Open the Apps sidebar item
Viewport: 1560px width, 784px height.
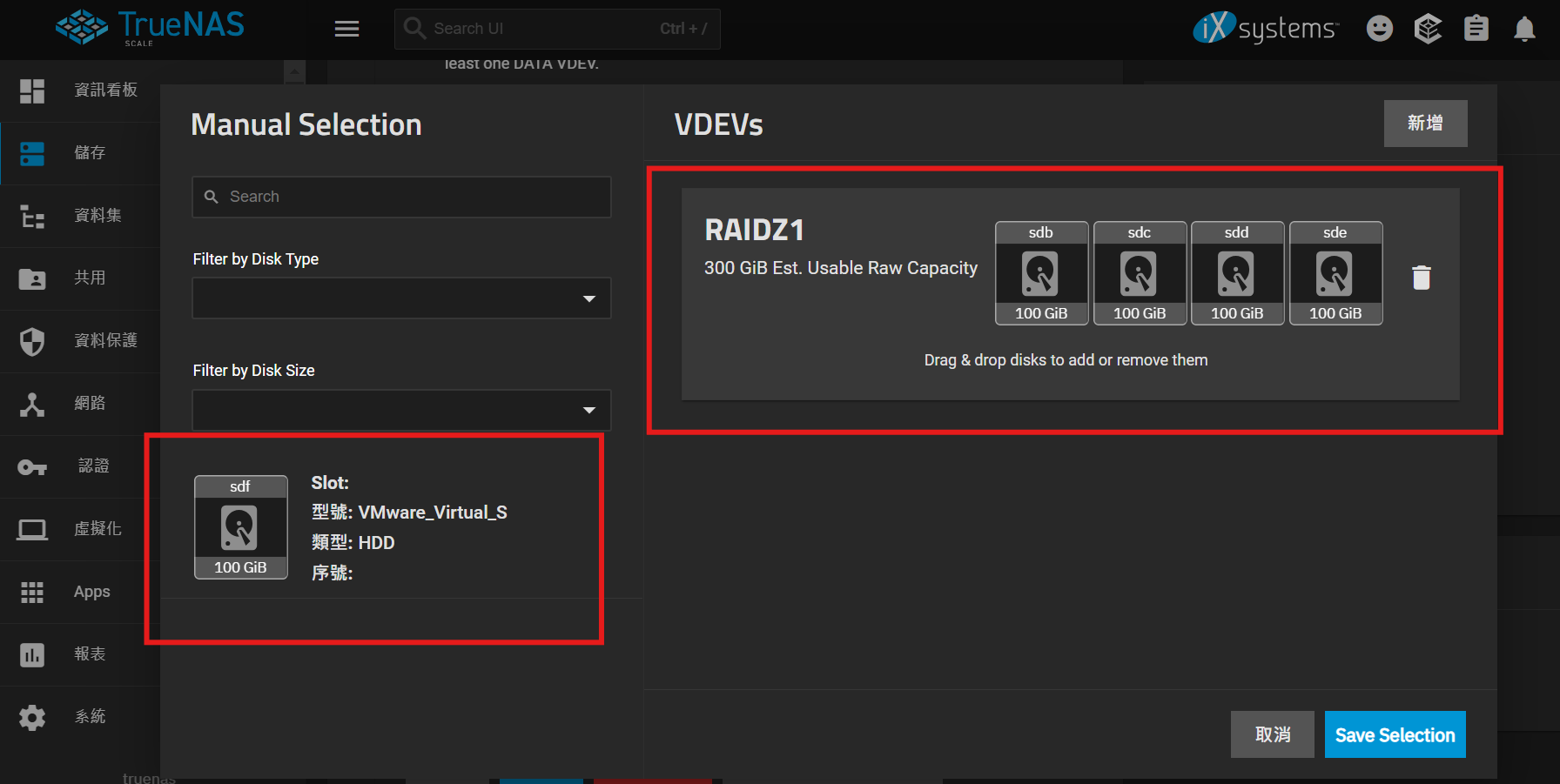pos(91,592)
